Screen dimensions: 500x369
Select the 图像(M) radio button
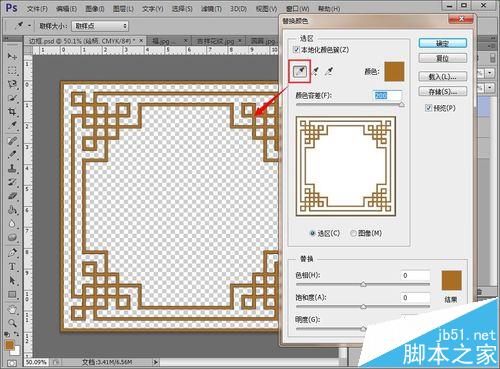click(353, 233)
